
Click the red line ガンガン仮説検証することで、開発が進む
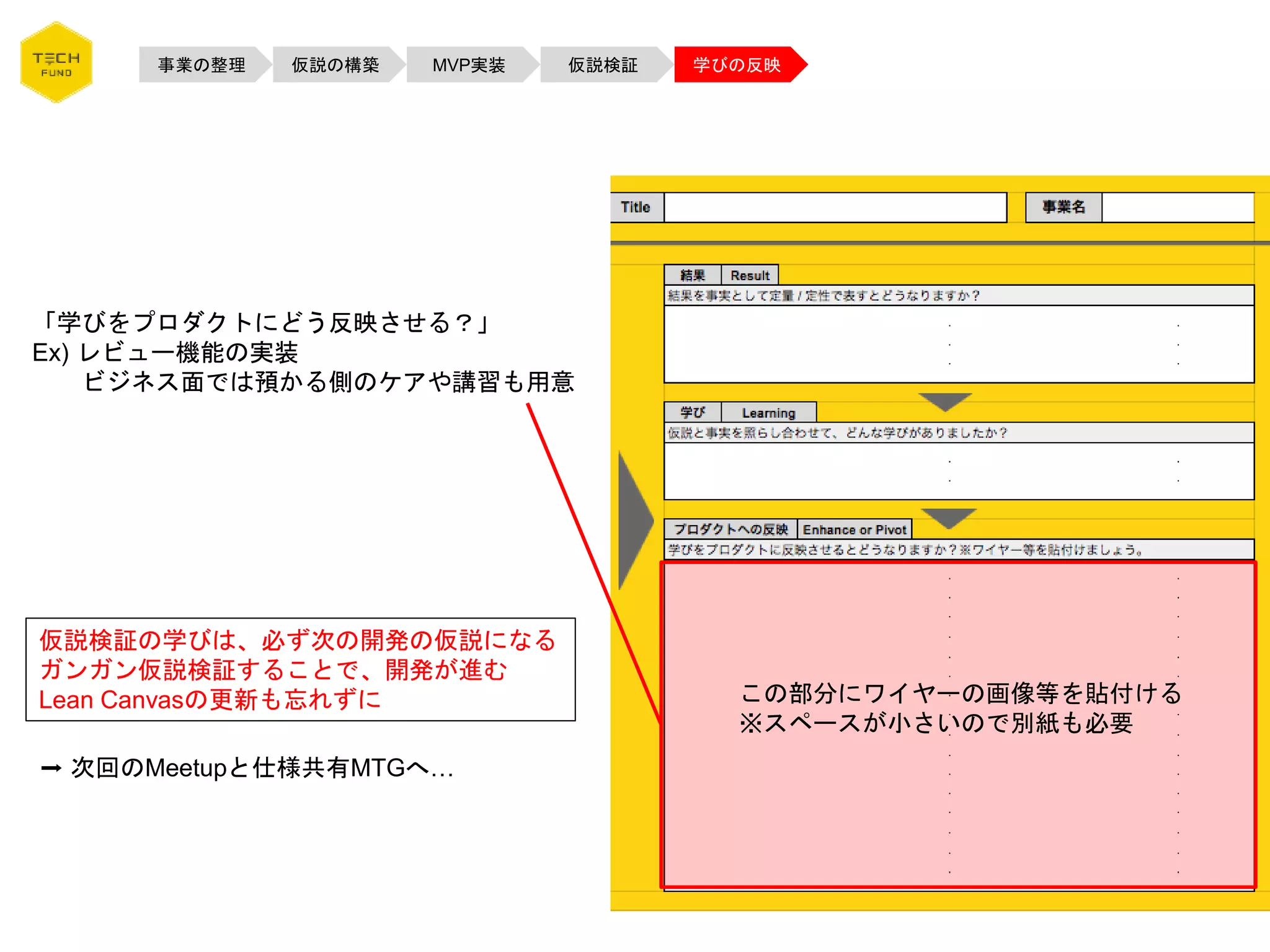point(273,670)
